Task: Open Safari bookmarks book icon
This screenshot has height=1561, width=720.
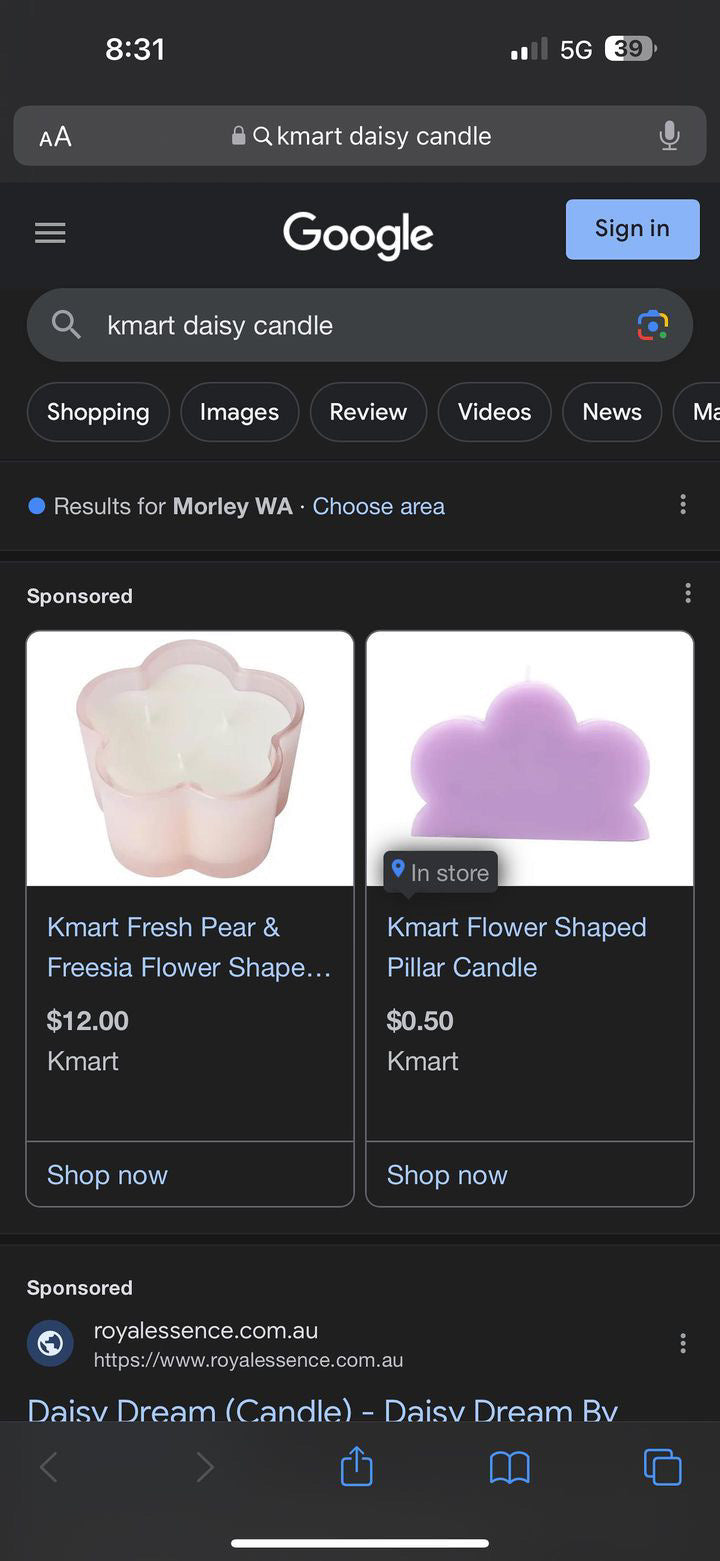Action: (x=509, y=1467)
